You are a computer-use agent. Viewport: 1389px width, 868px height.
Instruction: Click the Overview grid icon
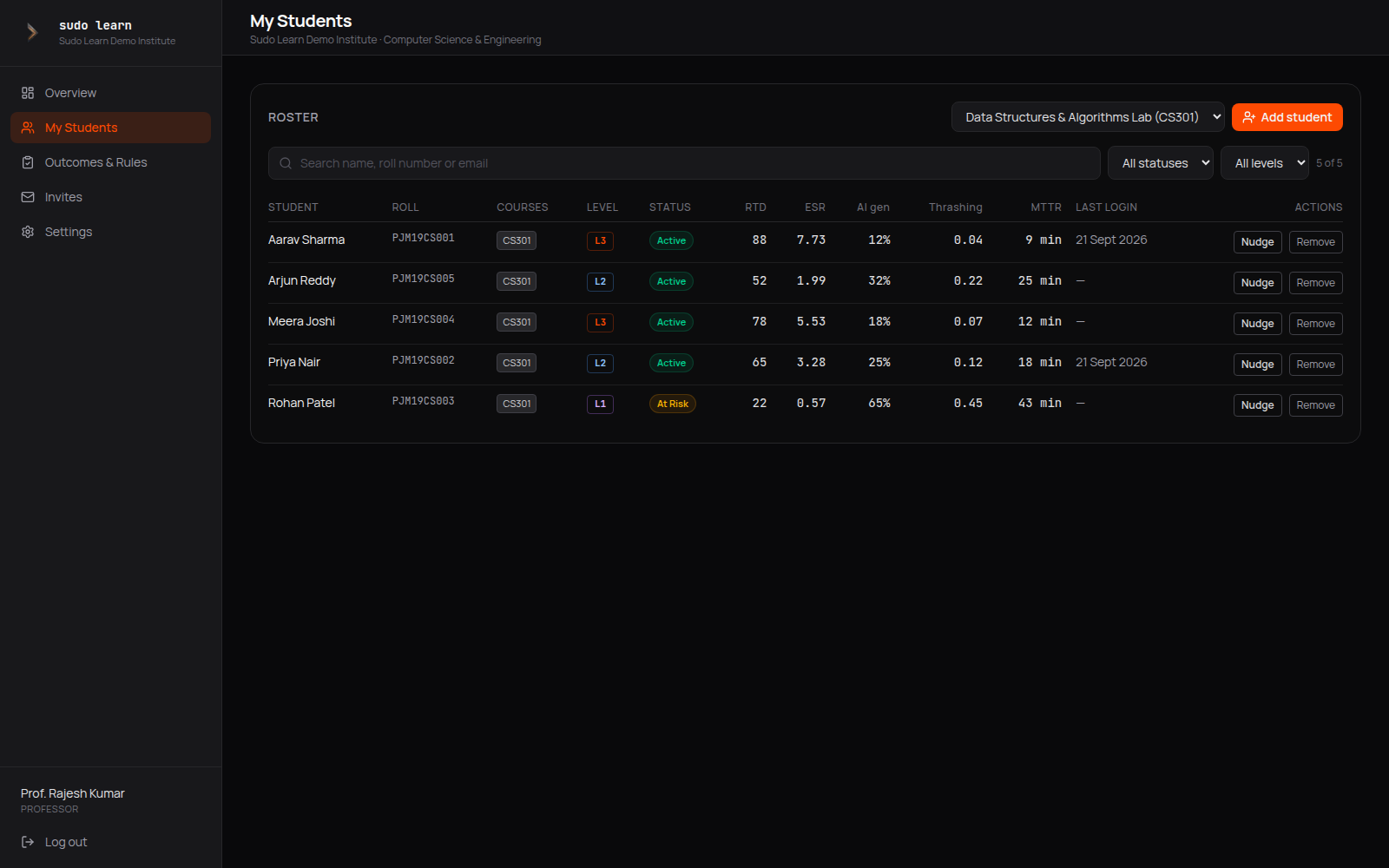(28, 93)
